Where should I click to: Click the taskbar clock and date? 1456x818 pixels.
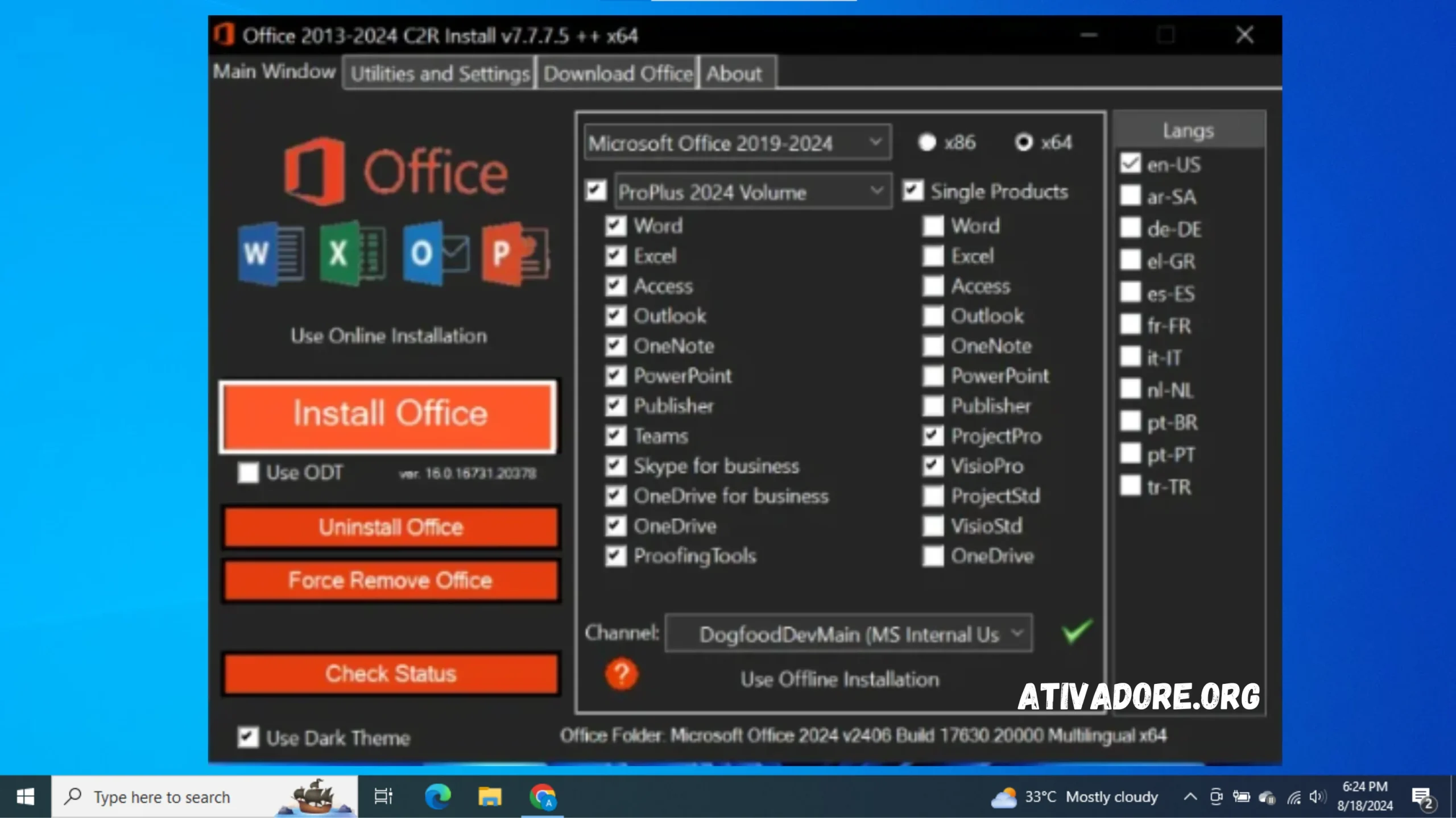(x=1365, y=796)
